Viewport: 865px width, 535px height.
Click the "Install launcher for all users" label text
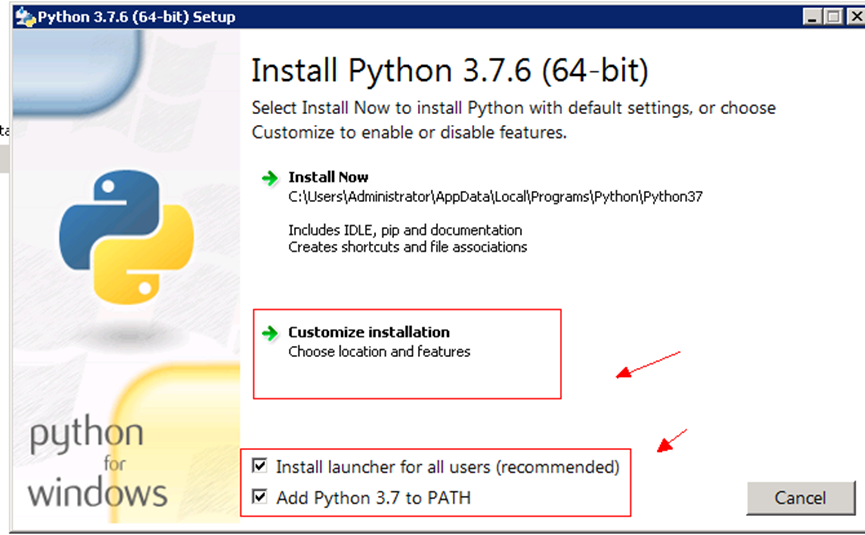point(447,467)
